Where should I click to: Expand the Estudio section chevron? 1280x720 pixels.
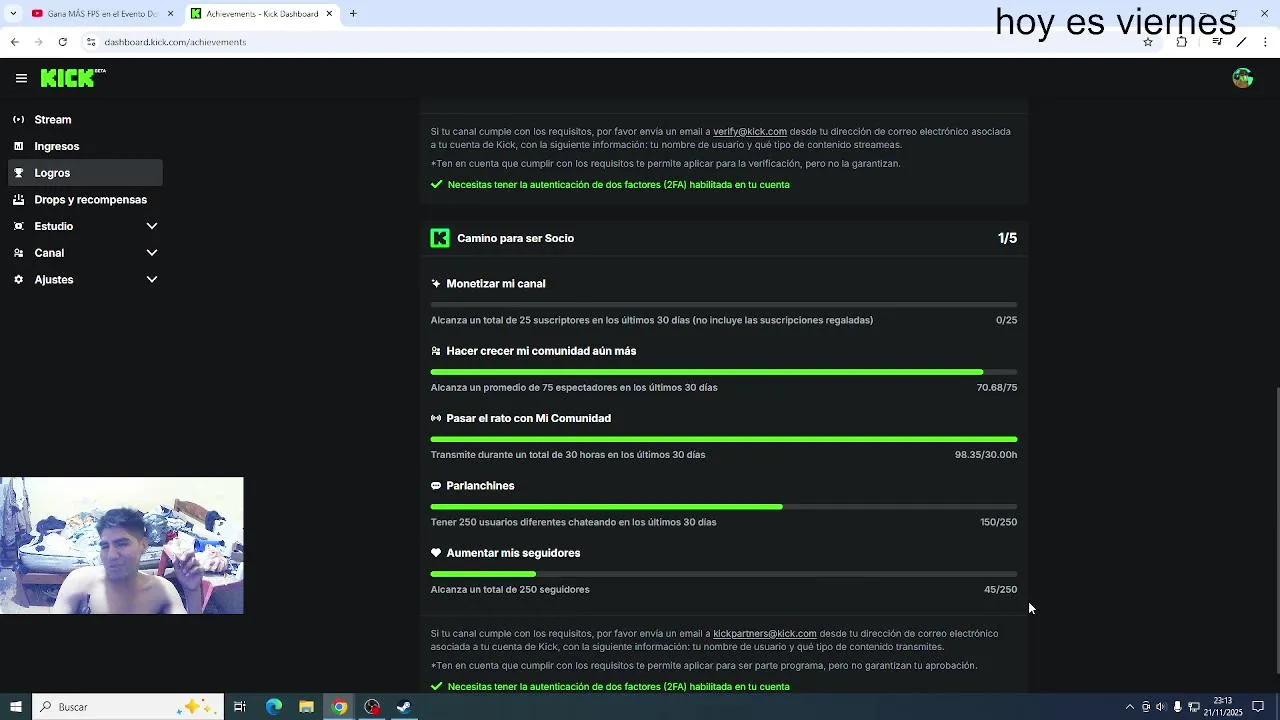(x=152, y=226)
